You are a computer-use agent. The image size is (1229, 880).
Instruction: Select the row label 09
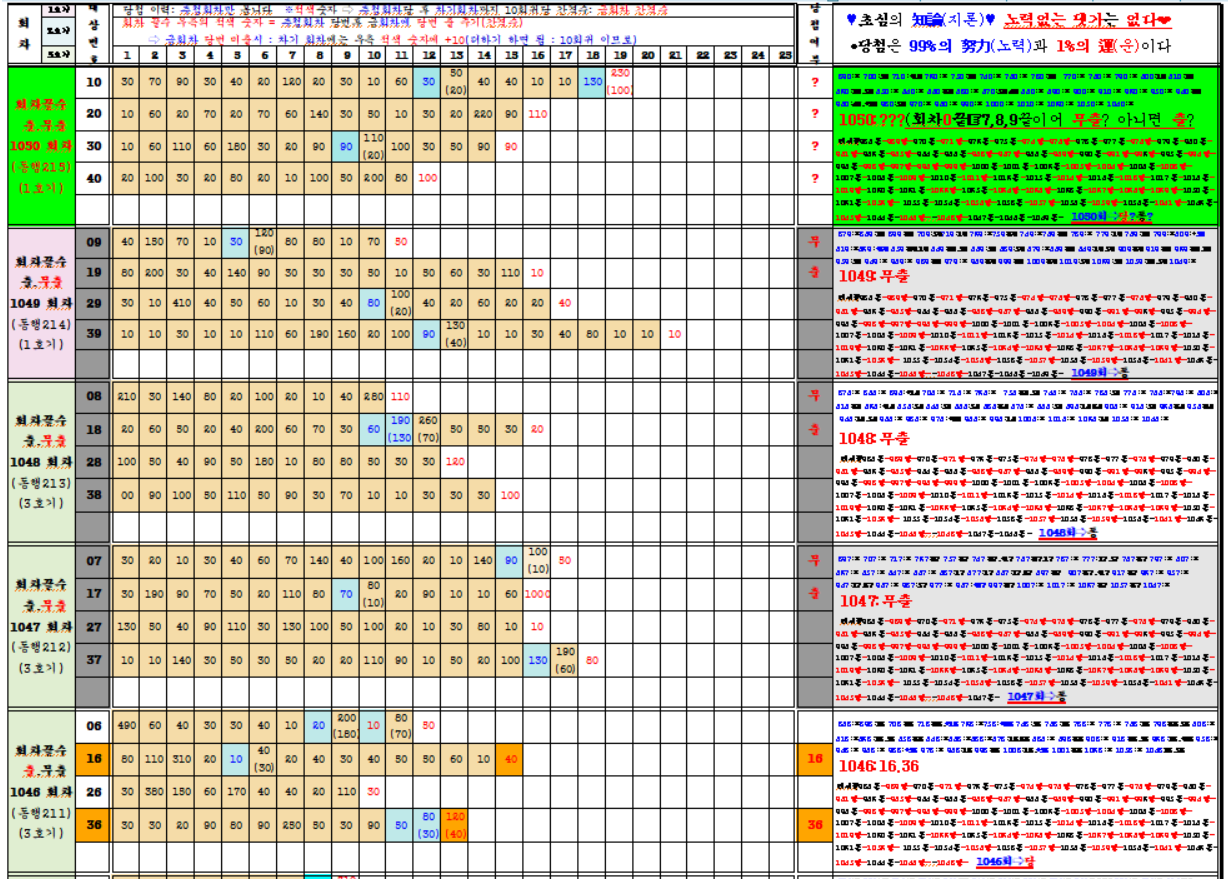click(94, 241)
